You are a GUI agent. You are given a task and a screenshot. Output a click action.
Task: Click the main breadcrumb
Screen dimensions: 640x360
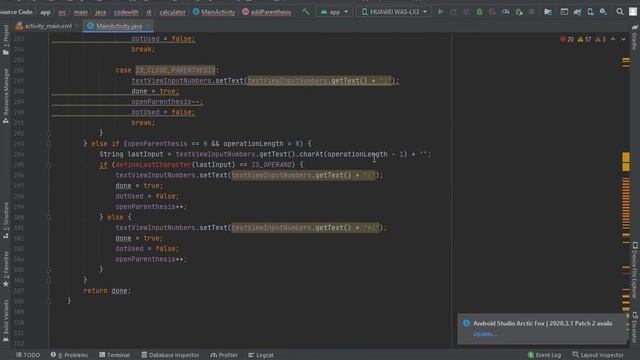pos(81,12)
